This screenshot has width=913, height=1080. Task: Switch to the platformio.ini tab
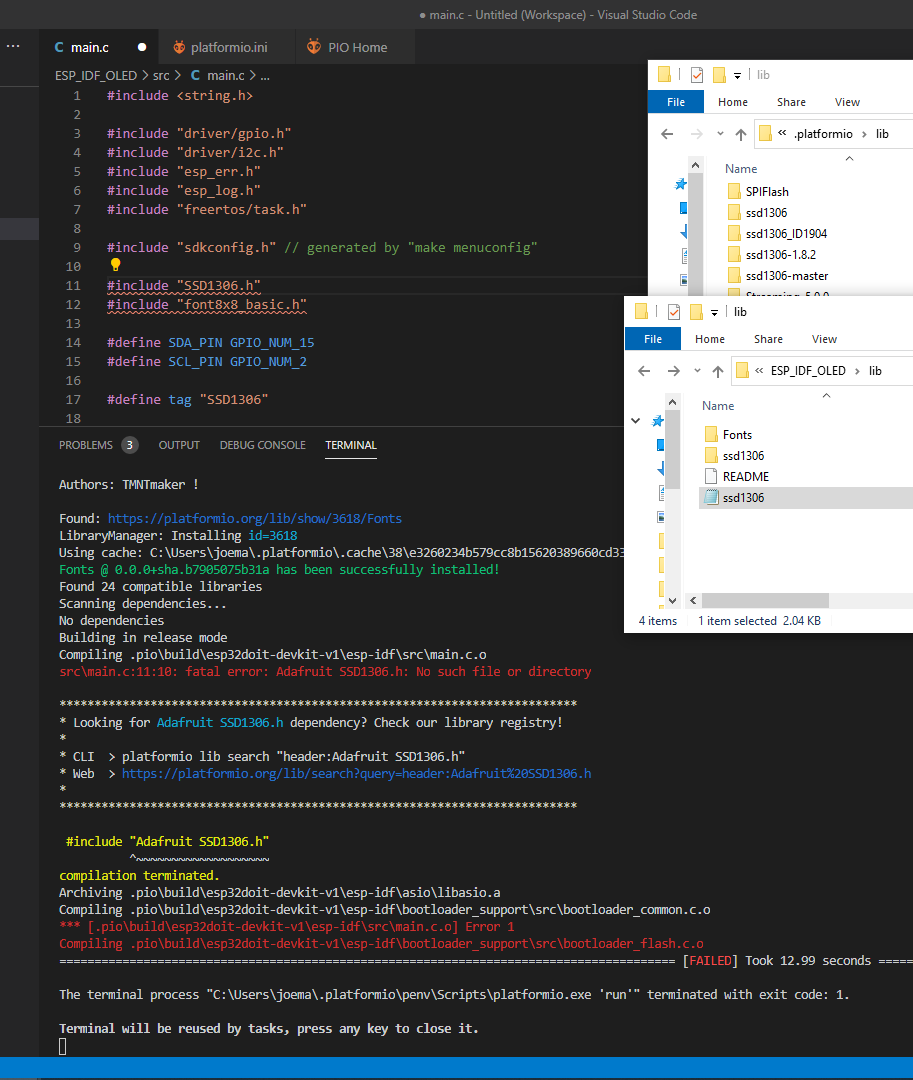coord(229,48)
